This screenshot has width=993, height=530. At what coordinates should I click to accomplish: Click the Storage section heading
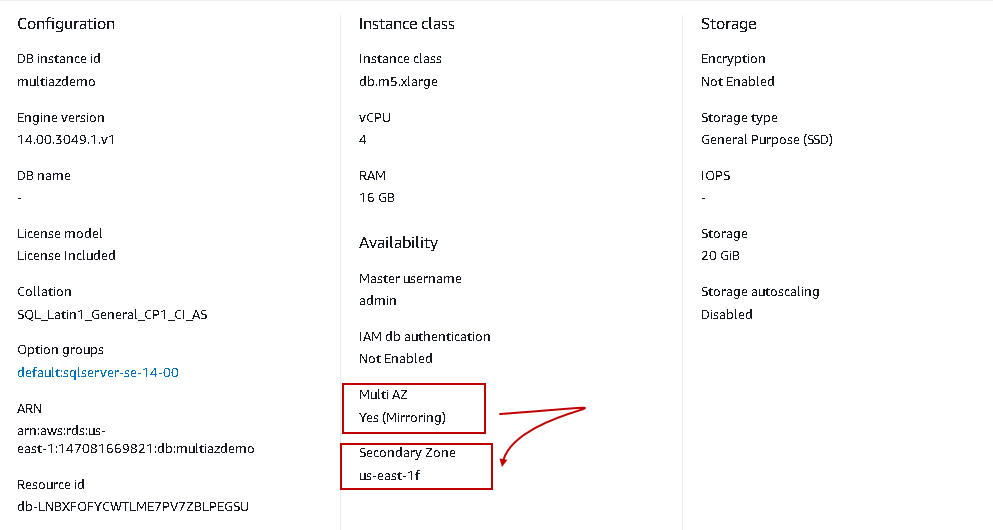[x=728, y=23]
